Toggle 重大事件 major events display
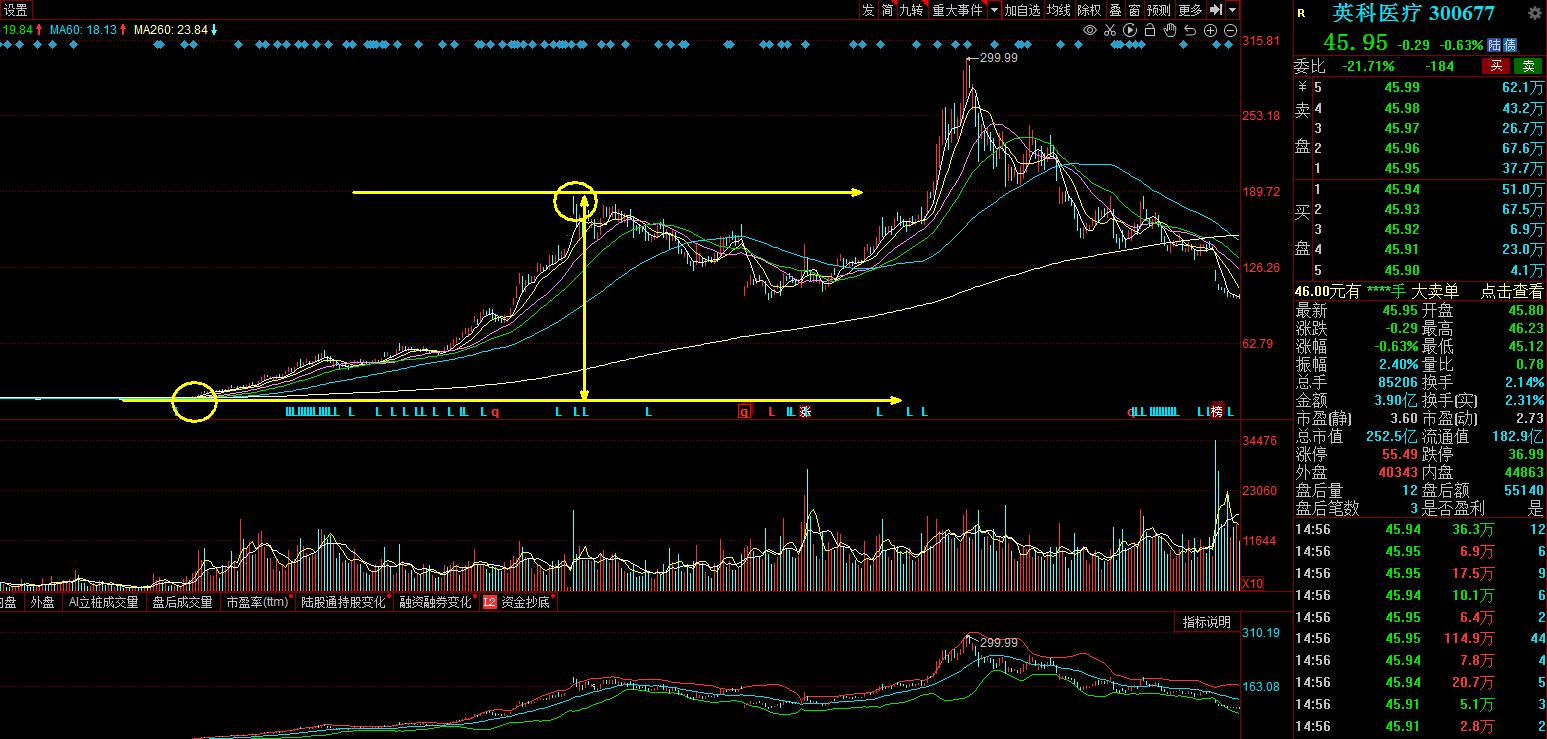 (957, 10)
